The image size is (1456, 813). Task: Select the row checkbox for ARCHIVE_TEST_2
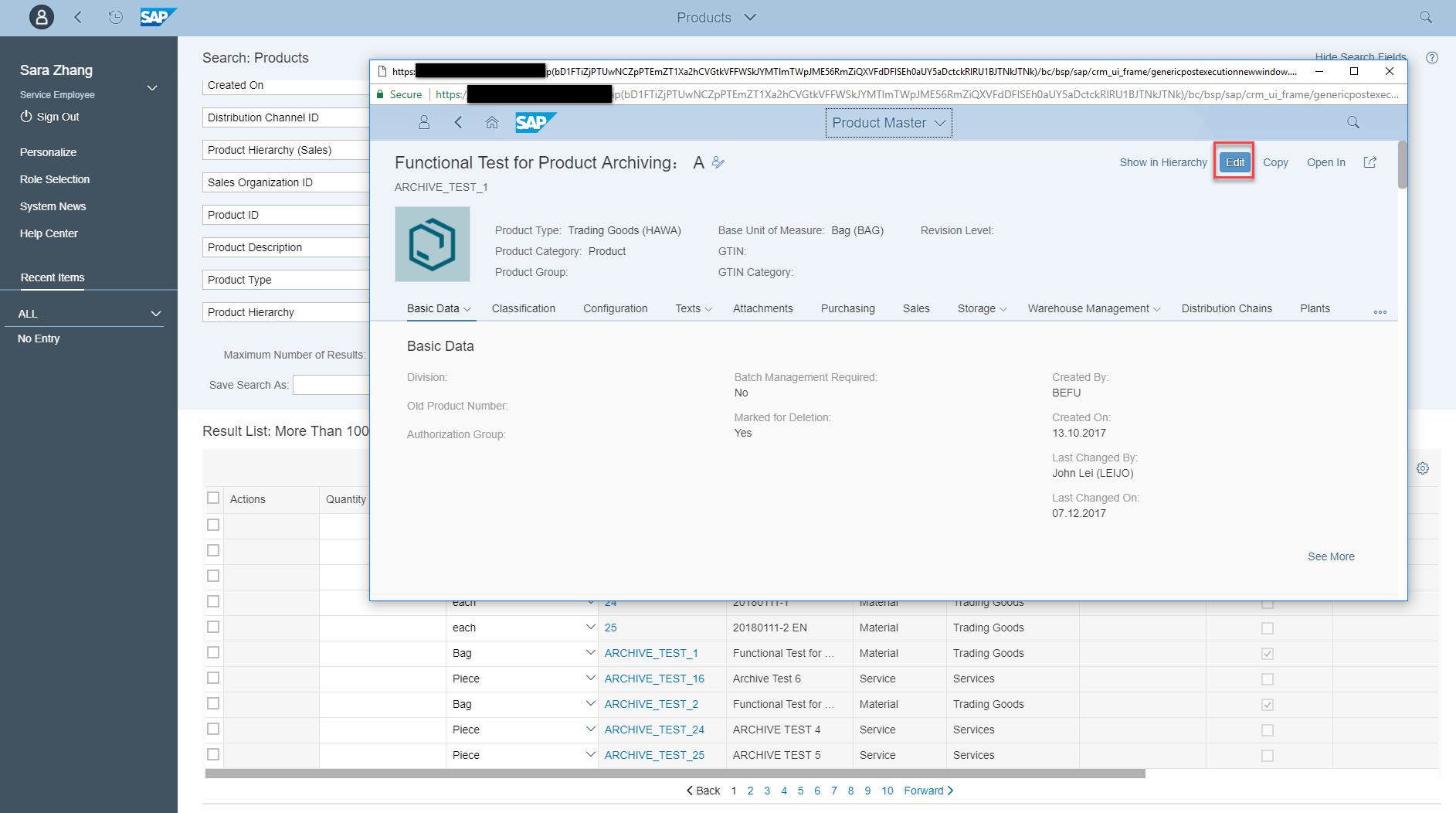pos(213,703)
